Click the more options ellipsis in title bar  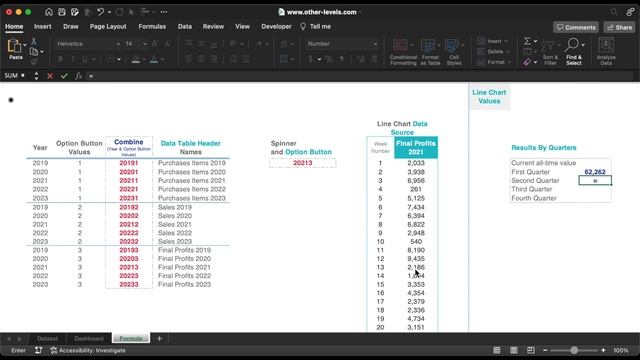[164, 12]
